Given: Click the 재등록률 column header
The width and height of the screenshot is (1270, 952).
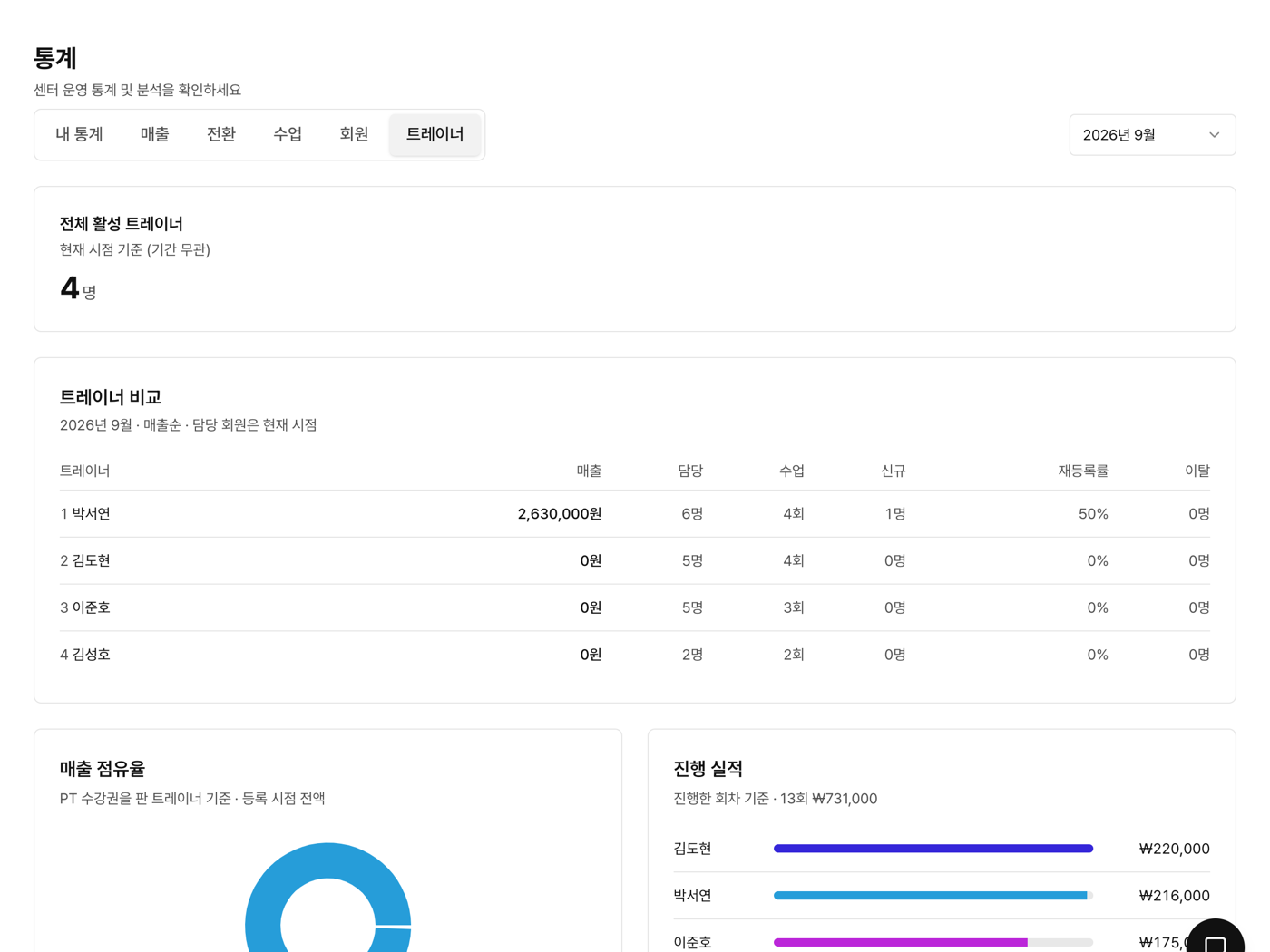Looking at the screenshot, I should click(1083, 471).
